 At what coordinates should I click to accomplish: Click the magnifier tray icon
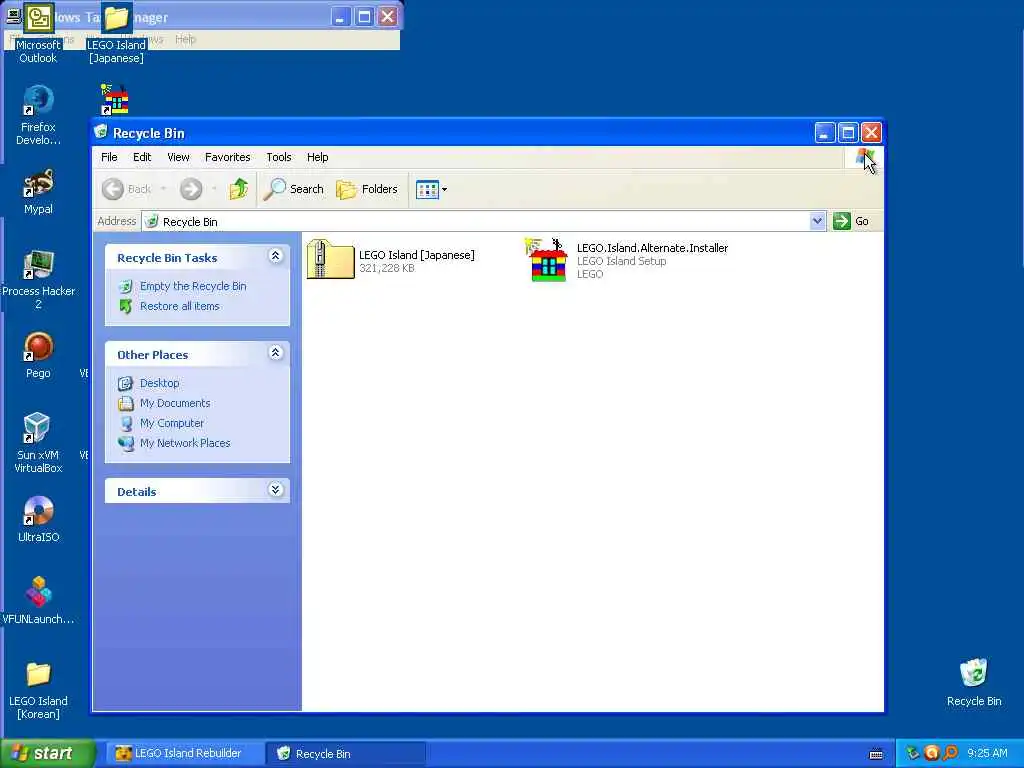coord(950,753)
